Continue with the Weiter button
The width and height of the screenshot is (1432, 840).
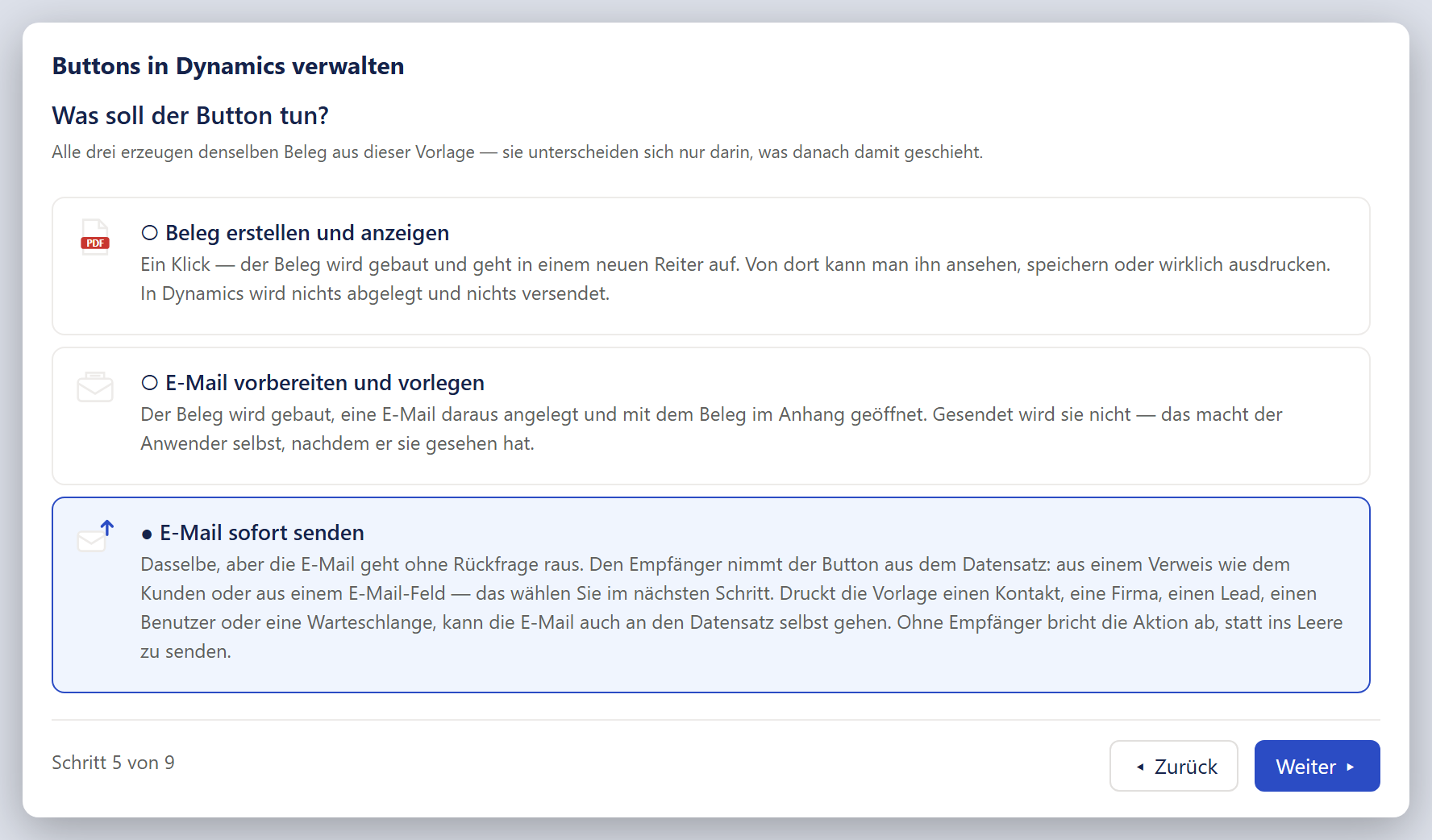click(x=1317, y=766)
